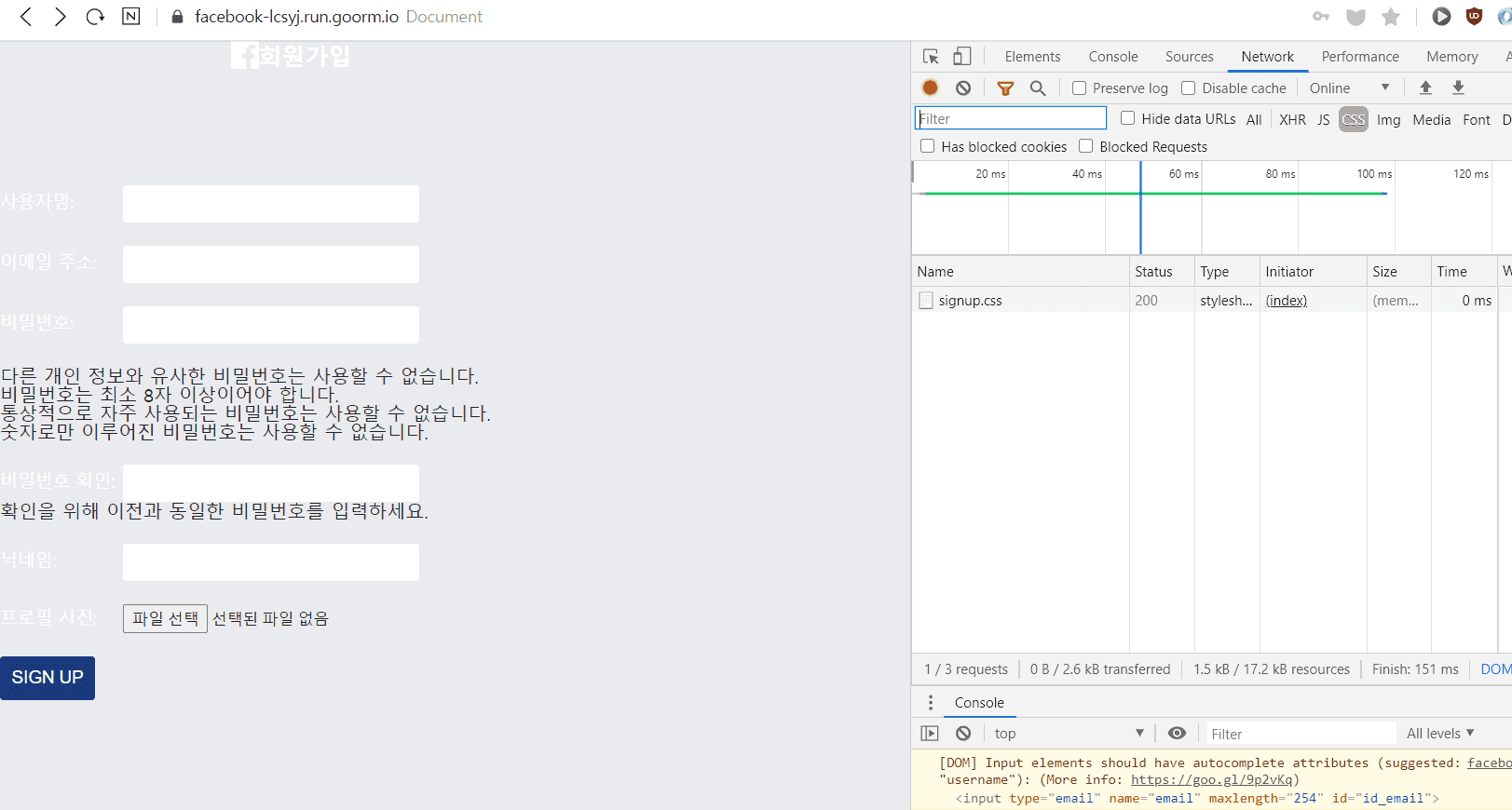
Task: Open the console drawer three-dot menu
Action: 931,703
